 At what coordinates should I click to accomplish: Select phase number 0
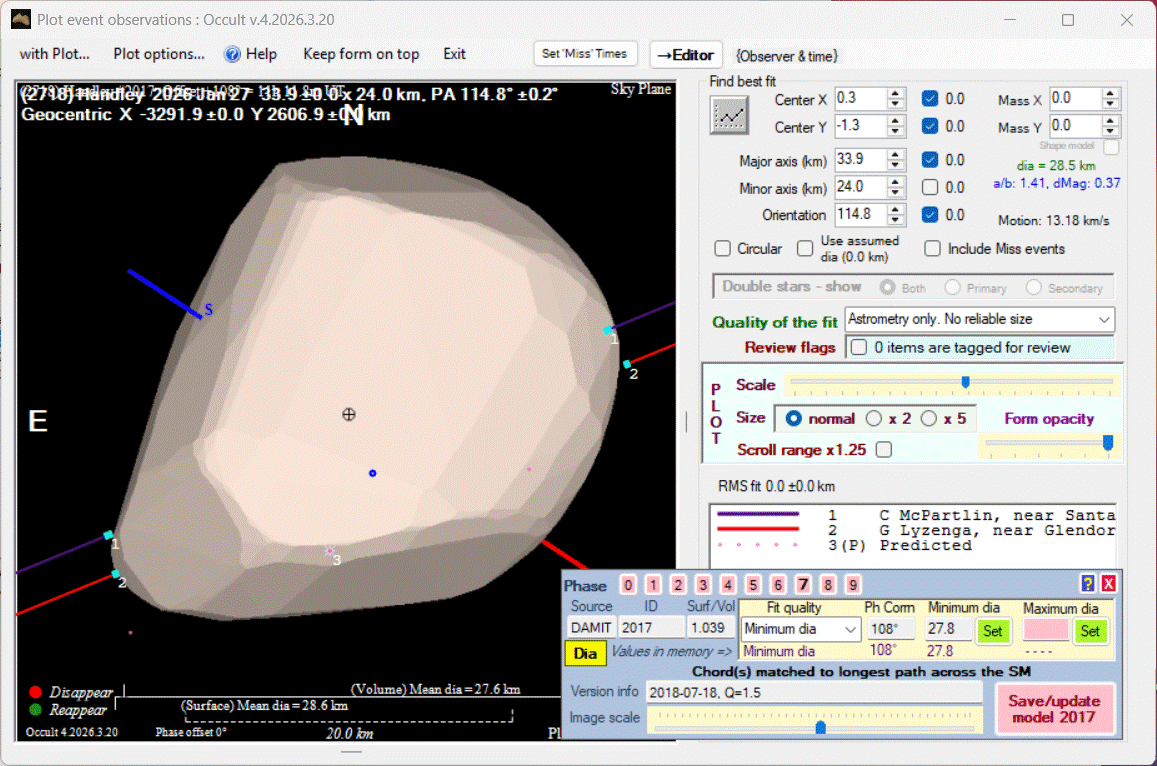(x=628, y=585)
